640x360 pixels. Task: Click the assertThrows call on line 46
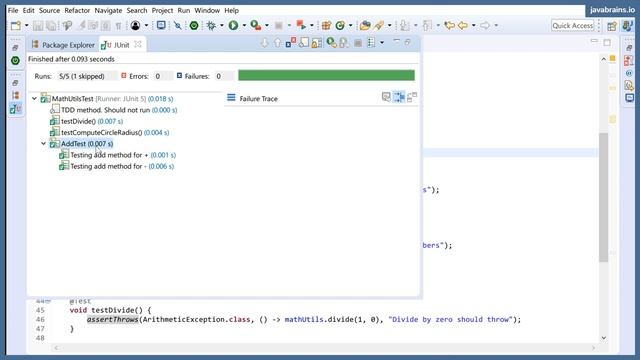(112, 320)
